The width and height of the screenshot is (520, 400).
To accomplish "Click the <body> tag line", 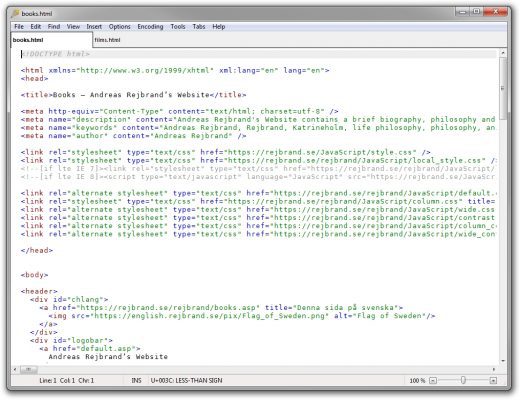I will click(x=34, y=275).
